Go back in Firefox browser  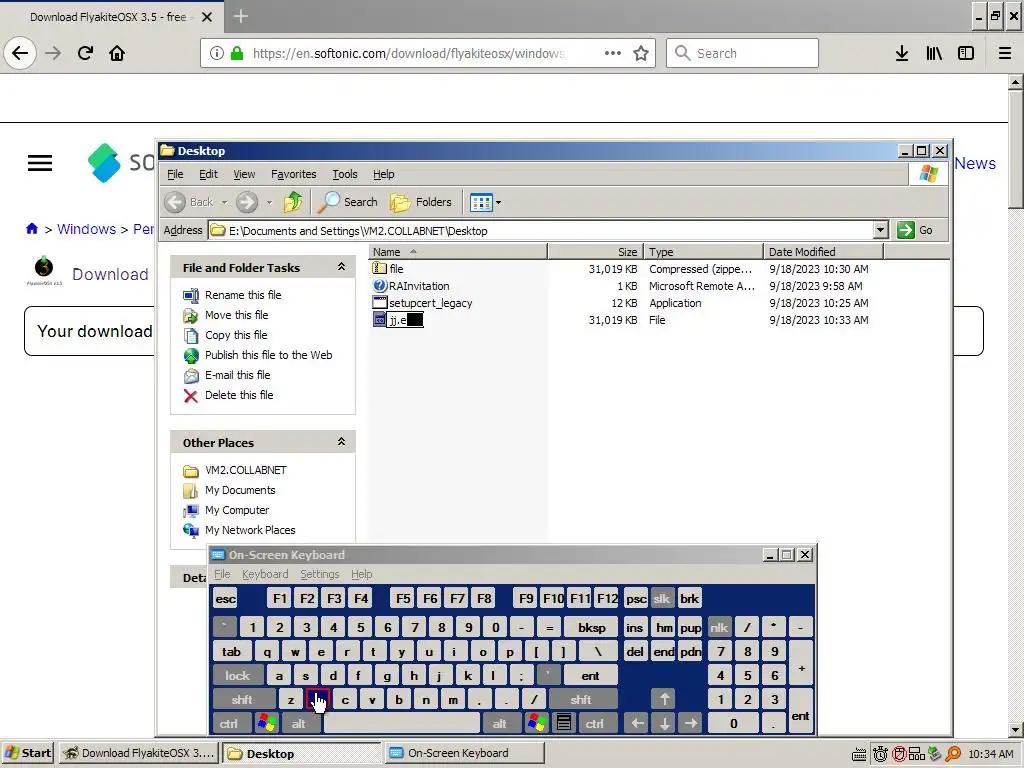pos(20,53)
